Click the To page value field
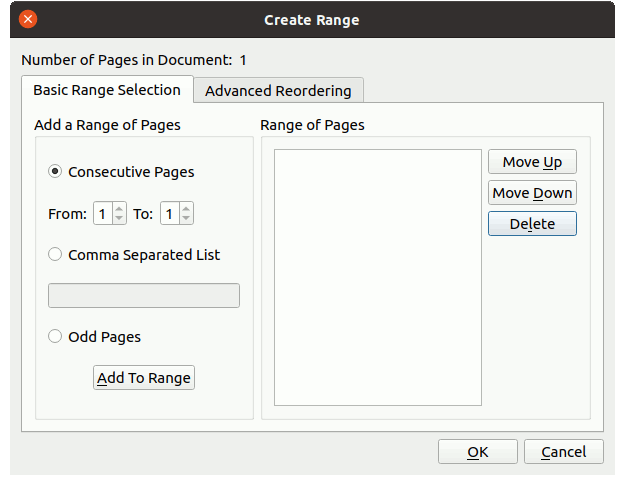This screenshot has height=485, width=625. 170,214
